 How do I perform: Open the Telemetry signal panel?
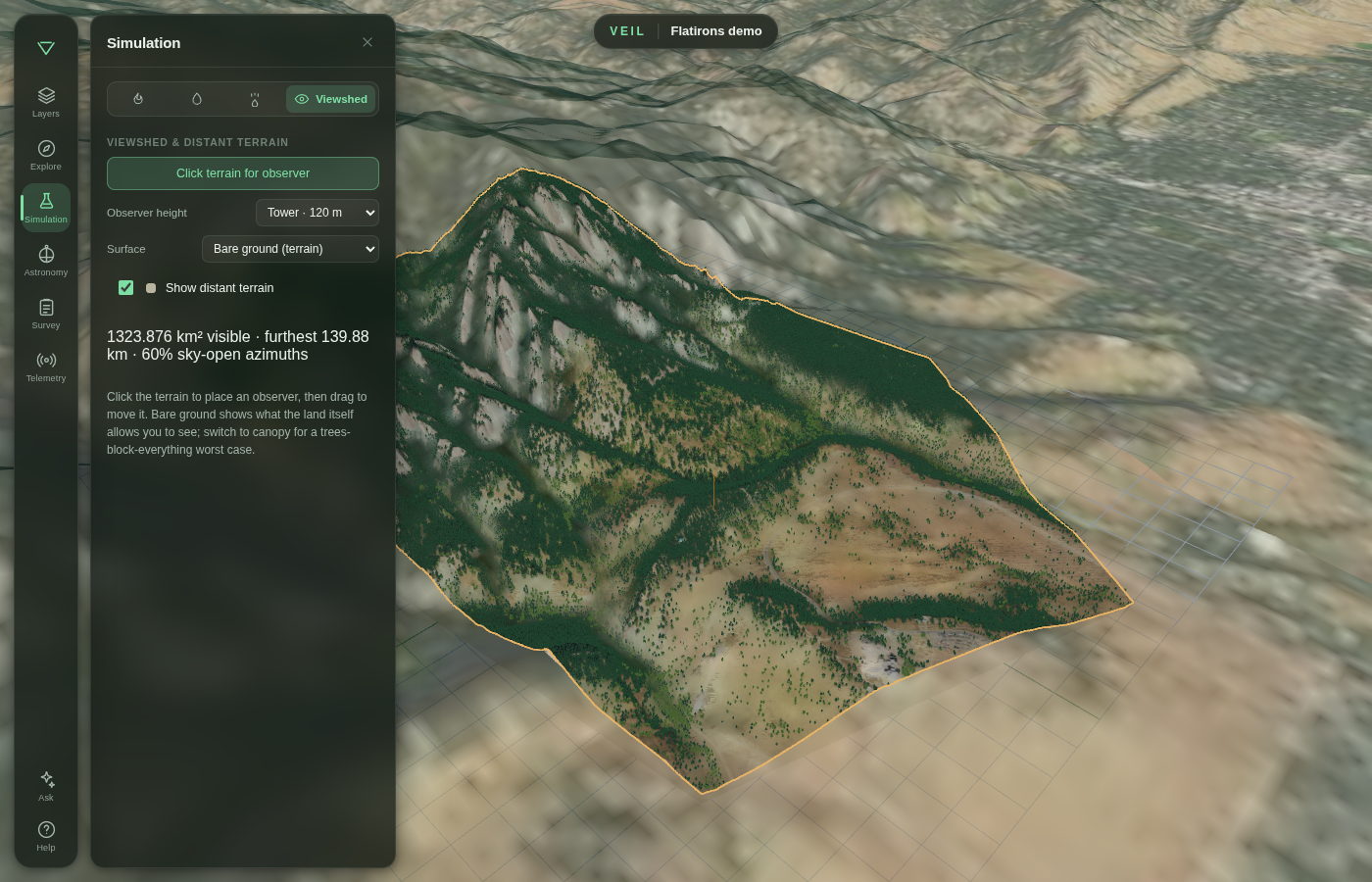[x=46, y=367]
